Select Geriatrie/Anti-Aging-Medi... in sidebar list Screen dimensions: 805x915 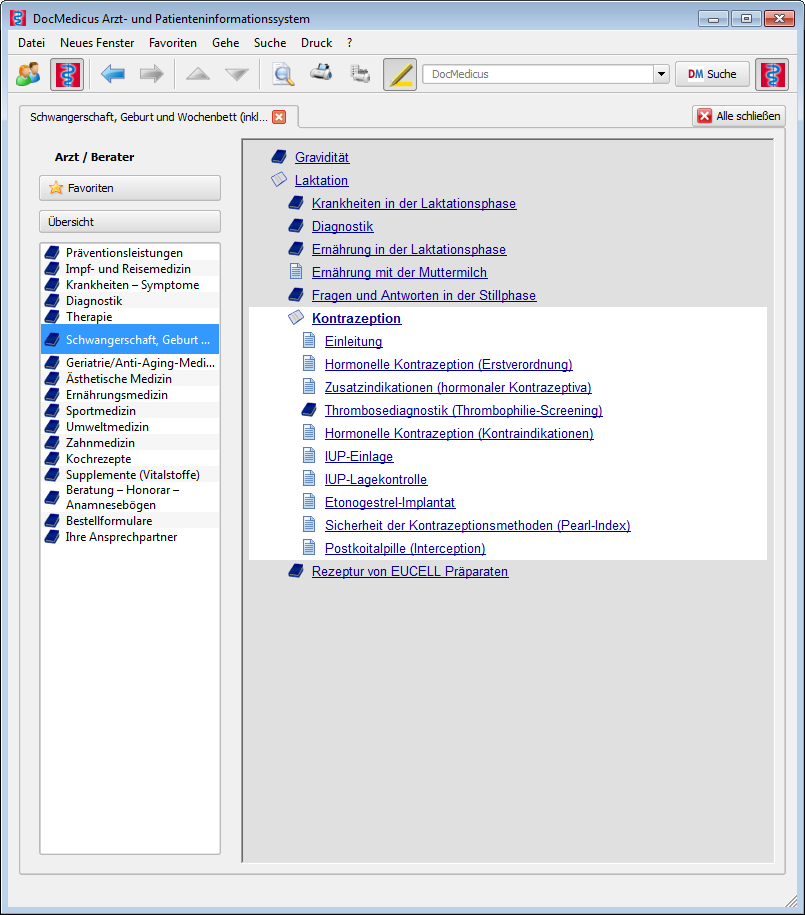tap(130, 362)
